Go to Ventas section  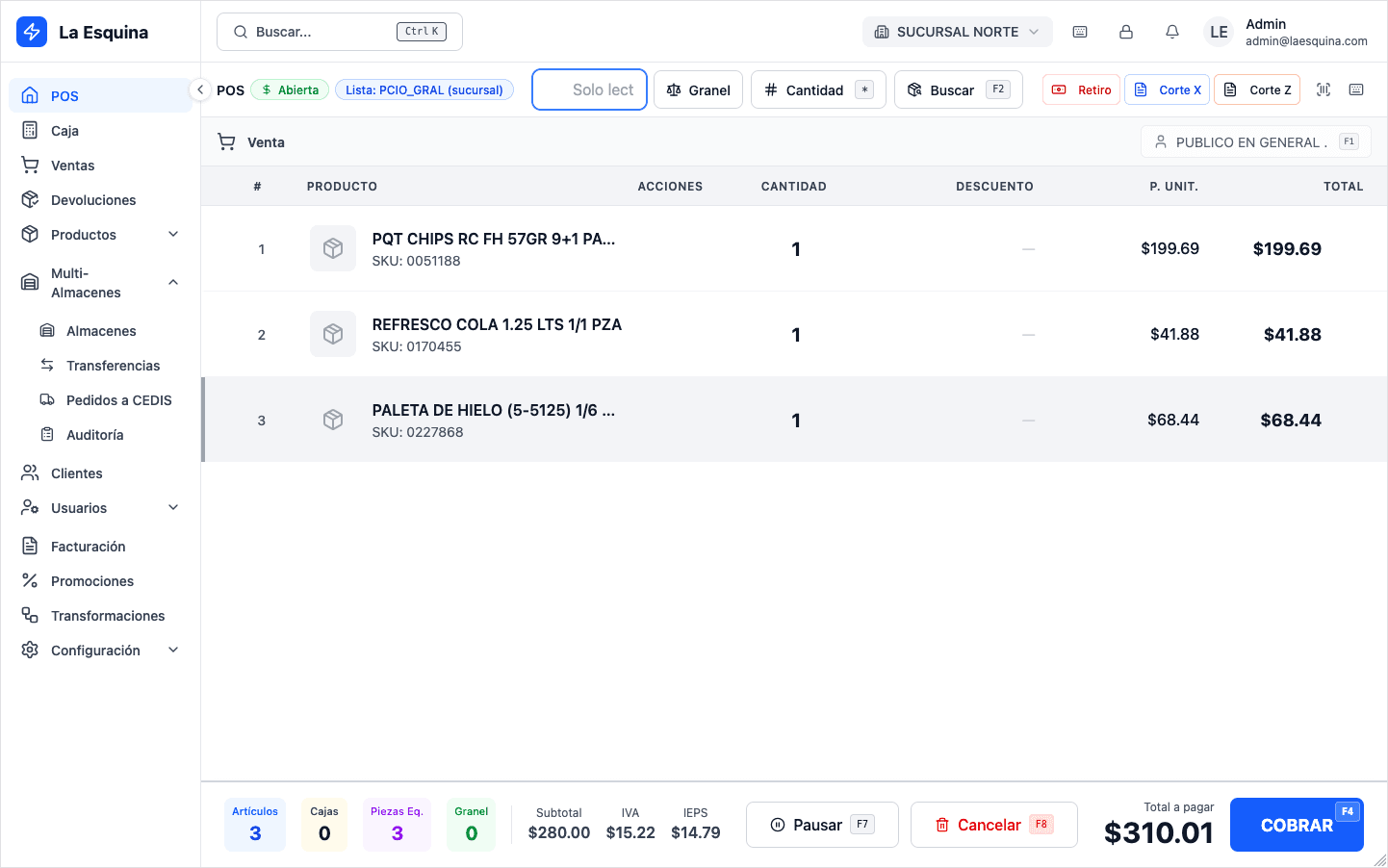tap(100, 165)
